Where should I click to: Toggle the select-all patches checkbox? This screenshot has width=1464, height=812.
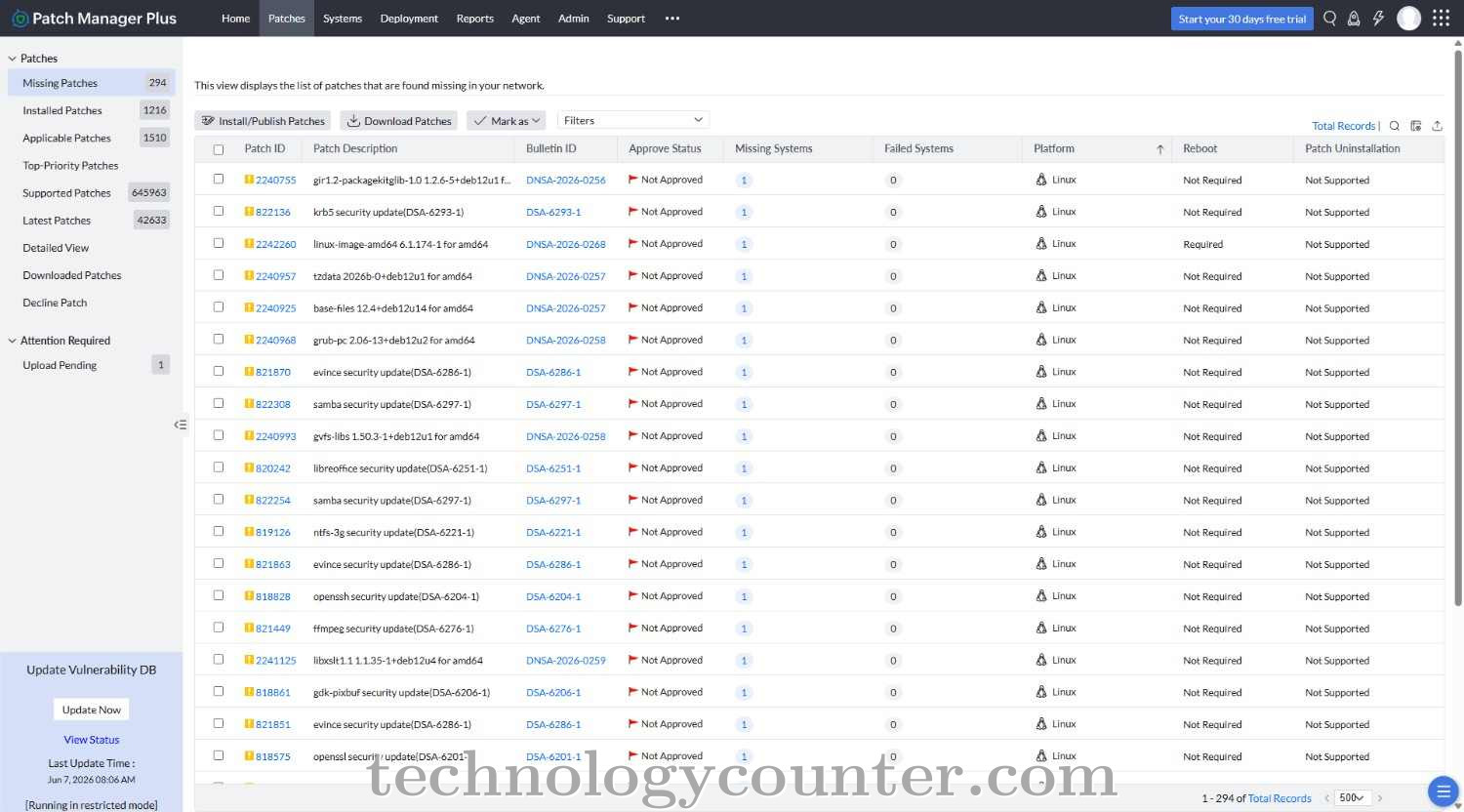(219, 149)
